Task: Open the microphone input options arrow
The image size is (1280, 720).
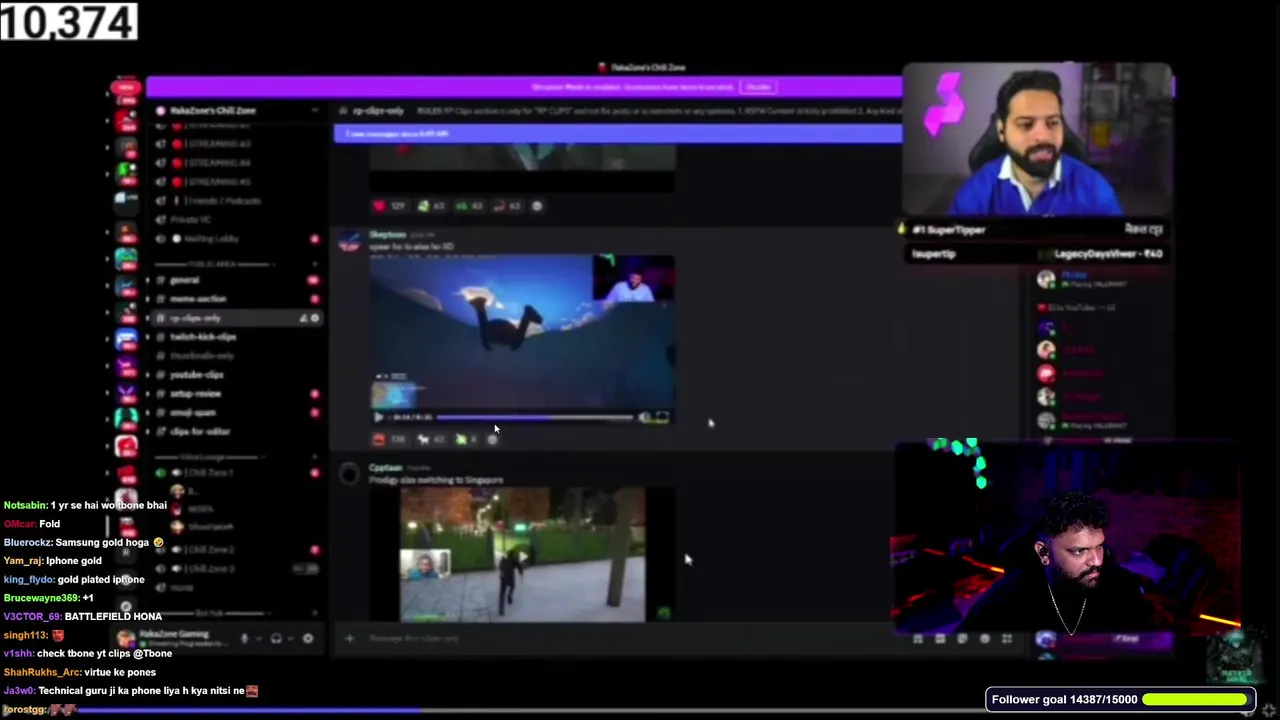Action: click(258, 638)
